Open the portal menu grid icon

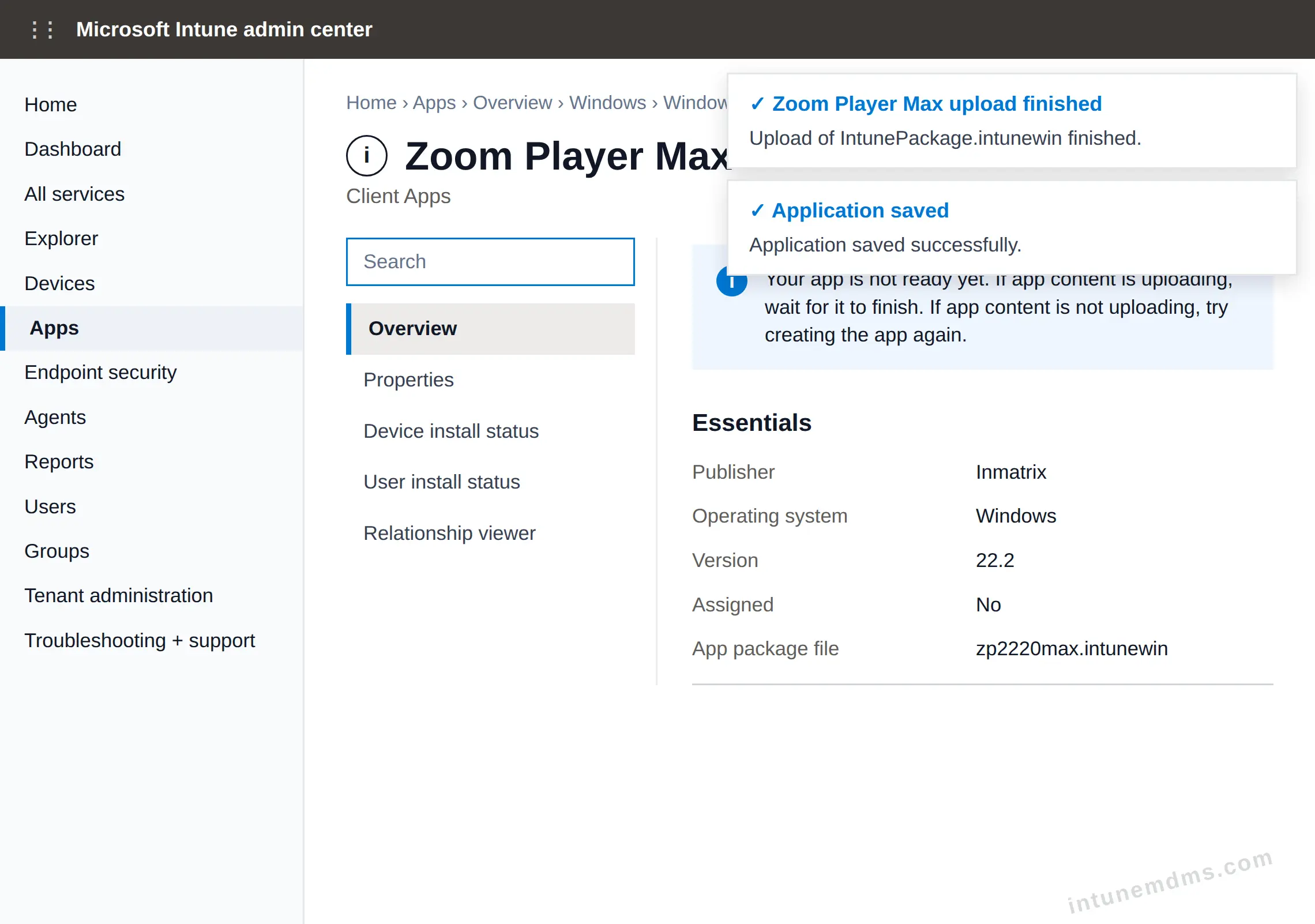43,29
